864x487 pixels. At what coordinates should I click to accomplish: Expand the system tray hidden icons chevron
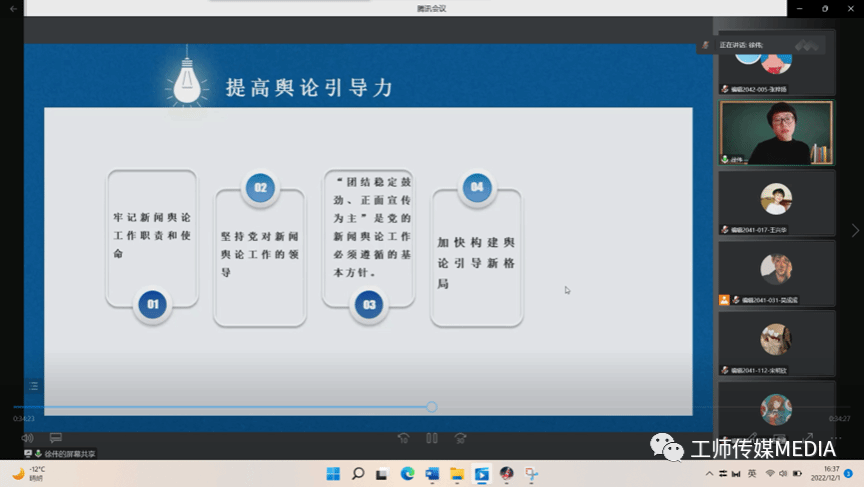click(x=709, y=473)
